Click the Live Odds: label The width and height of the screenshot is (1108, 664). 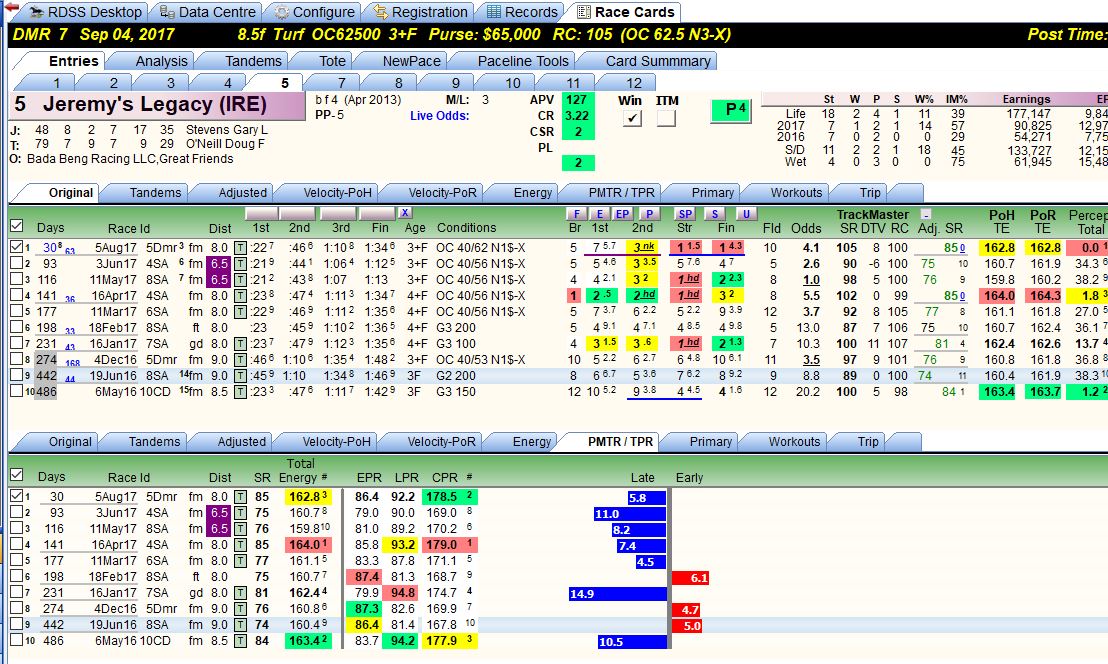pyautogui.click(x=440, y=116)
